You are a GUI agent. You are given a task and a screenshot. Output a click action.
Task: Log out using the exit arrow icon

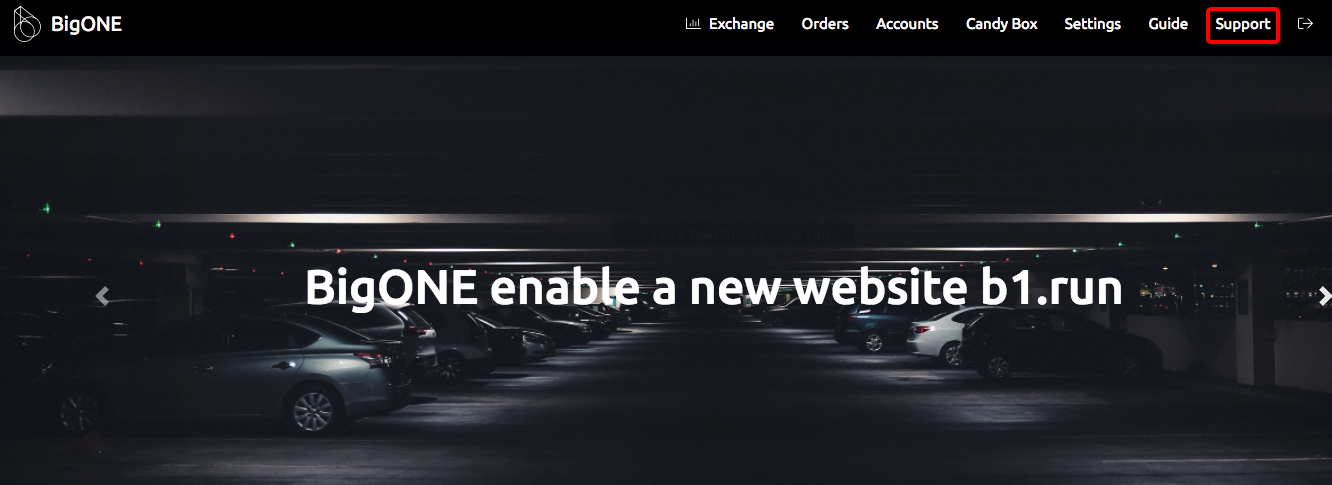[1305, 24]
